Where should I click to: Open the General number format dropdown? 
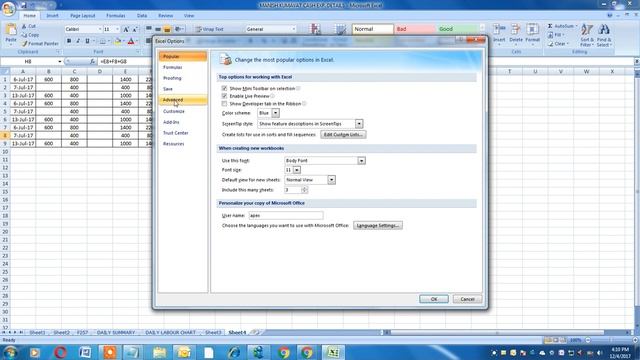293,29
